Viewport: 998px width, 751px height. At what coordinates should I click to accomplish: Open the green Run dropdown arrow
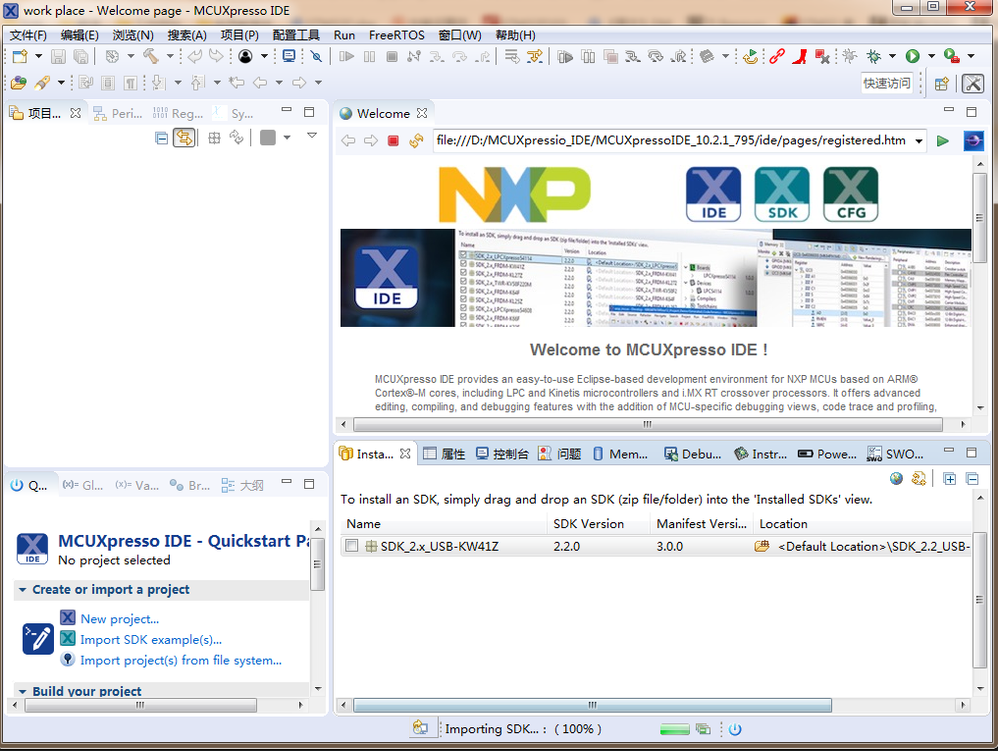(932, 57)
